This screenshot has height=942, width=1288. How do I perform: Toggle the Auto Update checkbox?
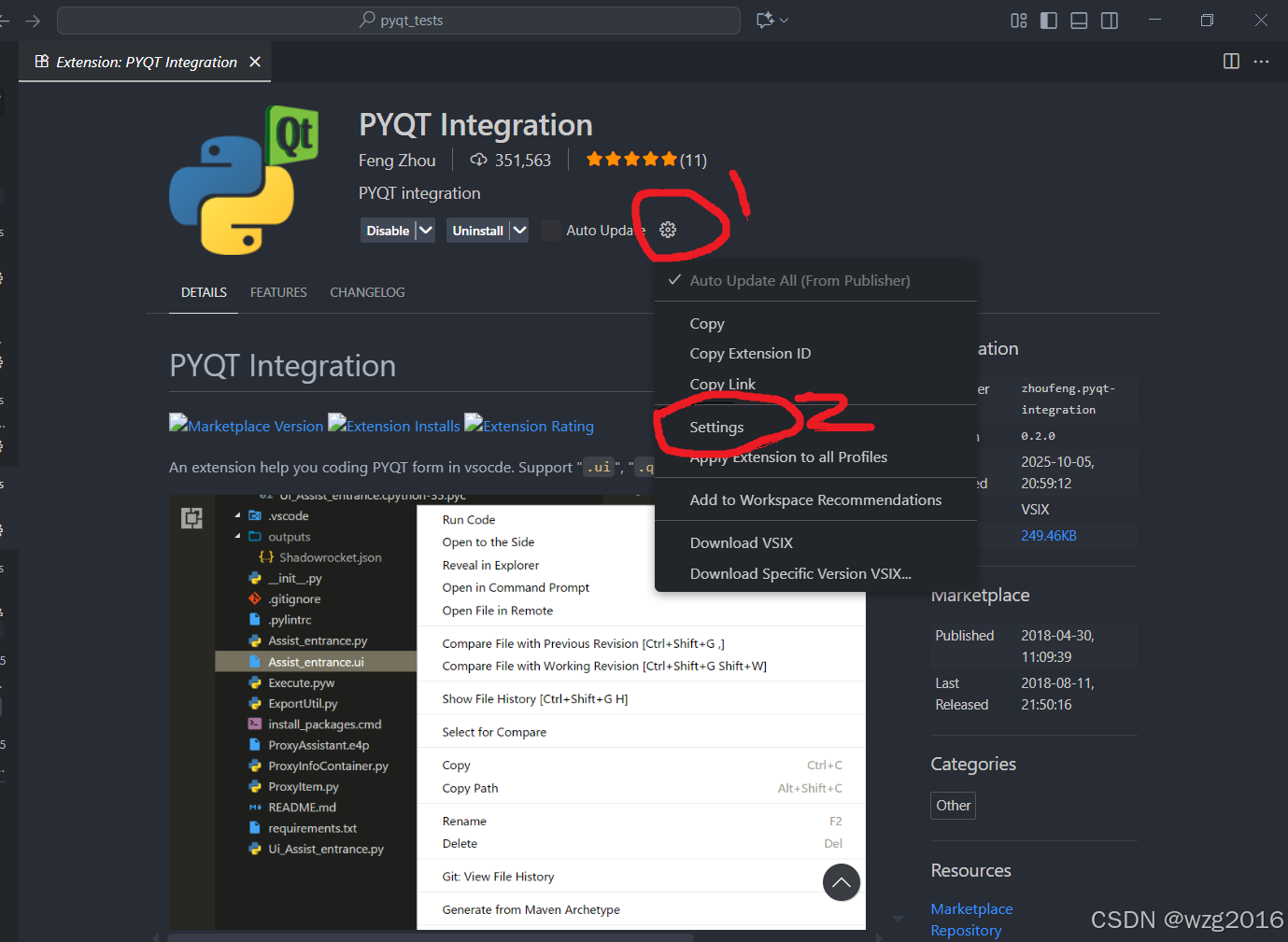click(551, 230)
